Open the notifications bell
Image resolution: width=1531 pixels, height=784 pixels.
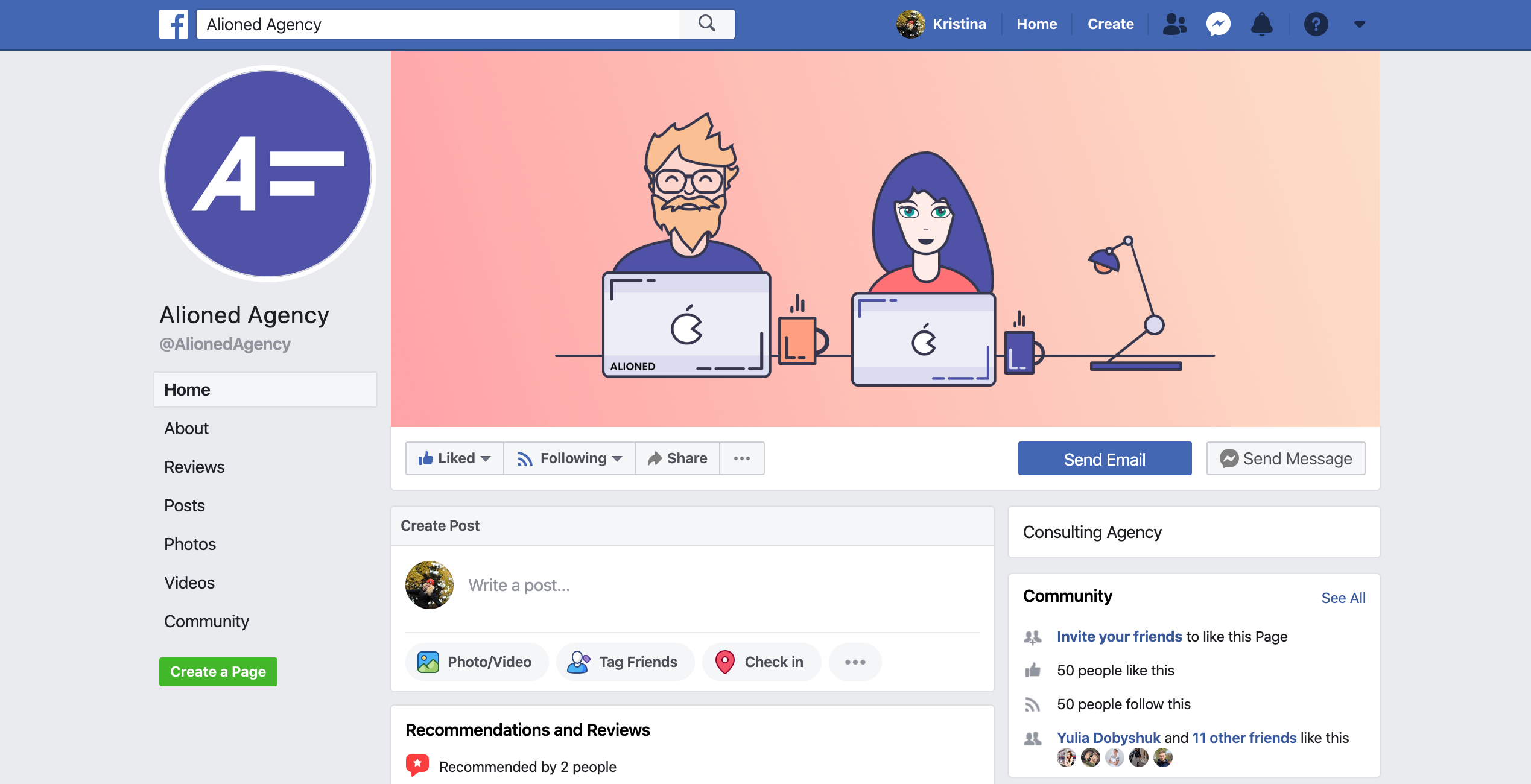coord(1261,24)
